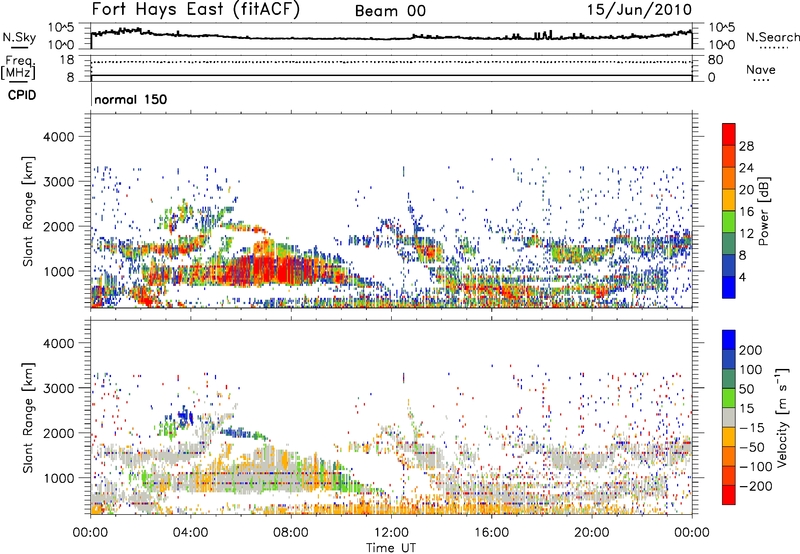Select the bright blue bottom Power colorbar segment

tap(729, 287)
